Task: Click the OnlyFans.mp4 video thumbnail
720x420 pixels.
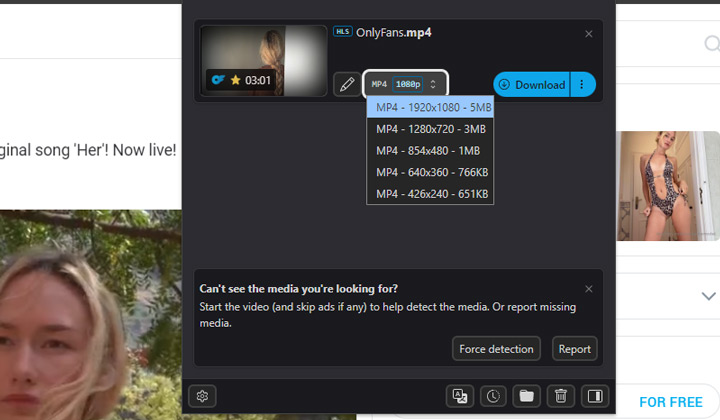Action: [x=264, y=61]
